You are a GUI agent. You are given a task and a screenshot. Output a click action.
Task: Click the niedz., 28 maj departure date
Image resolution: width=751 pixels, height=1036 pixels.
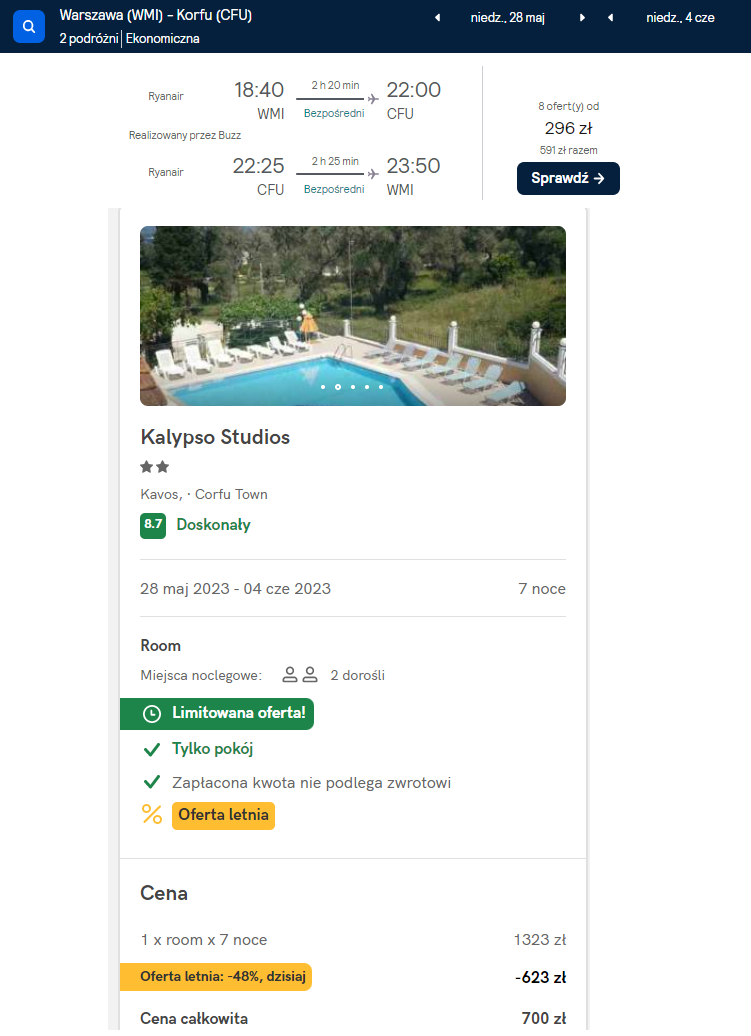[508, 18]
